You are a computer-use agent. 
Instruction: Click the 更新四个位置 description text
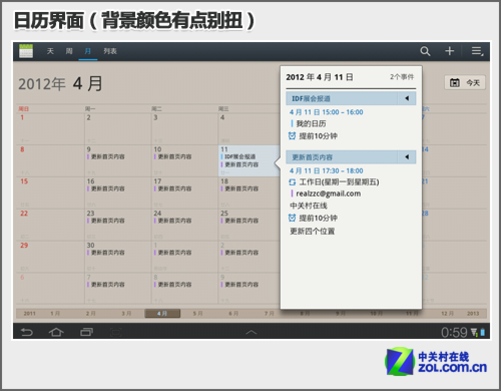(312, 231)
